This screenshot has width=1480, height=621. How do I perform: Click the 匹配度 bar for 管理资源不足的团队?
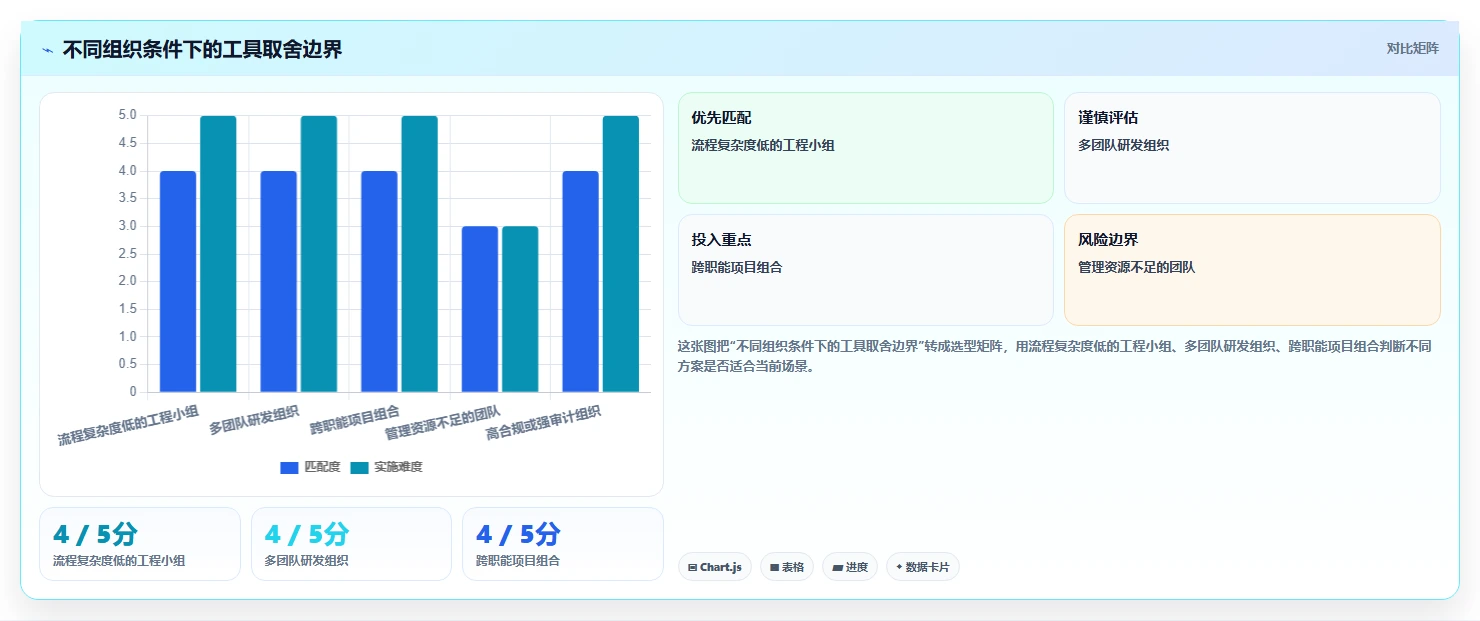click(480, 309)
